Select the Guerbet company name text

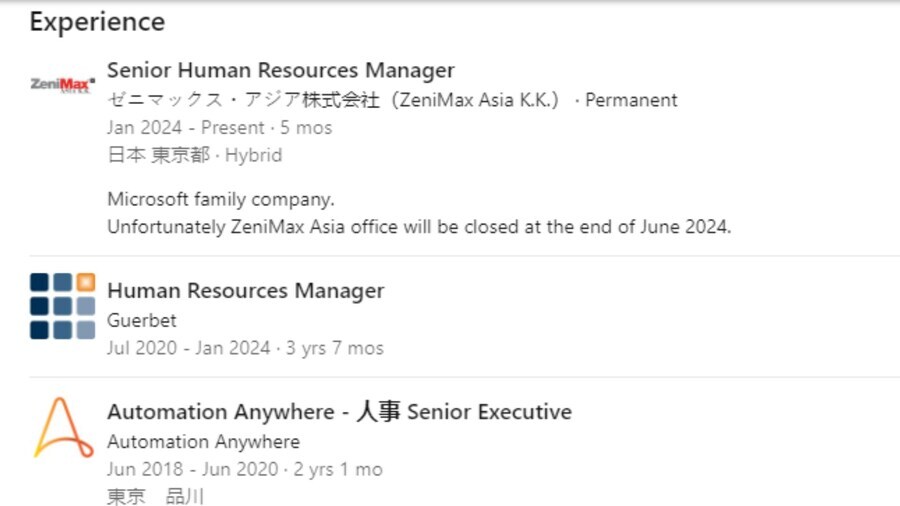pyautogui.click(x=142, y=320)
